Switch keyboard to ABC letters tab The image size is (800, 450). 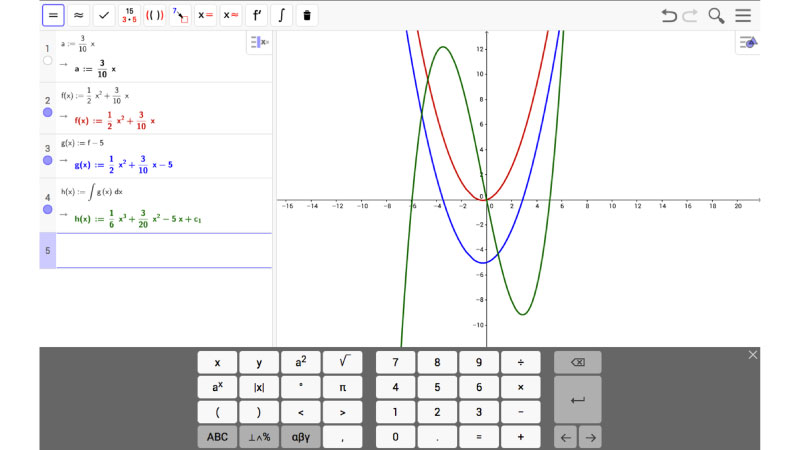[217, 437]
